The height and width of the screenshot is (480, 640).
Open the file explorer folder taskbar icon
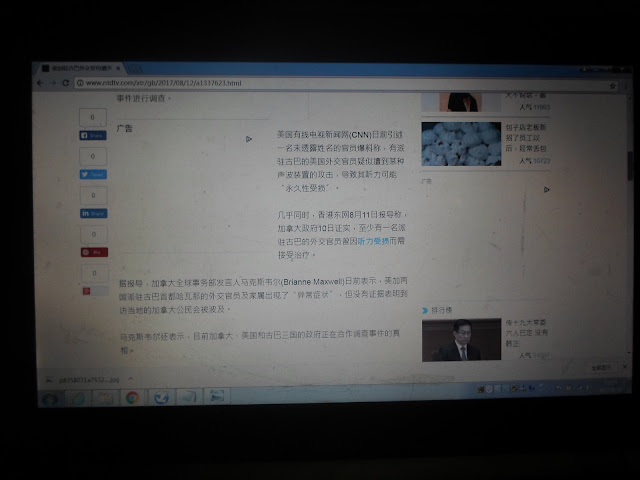point(105,398)
